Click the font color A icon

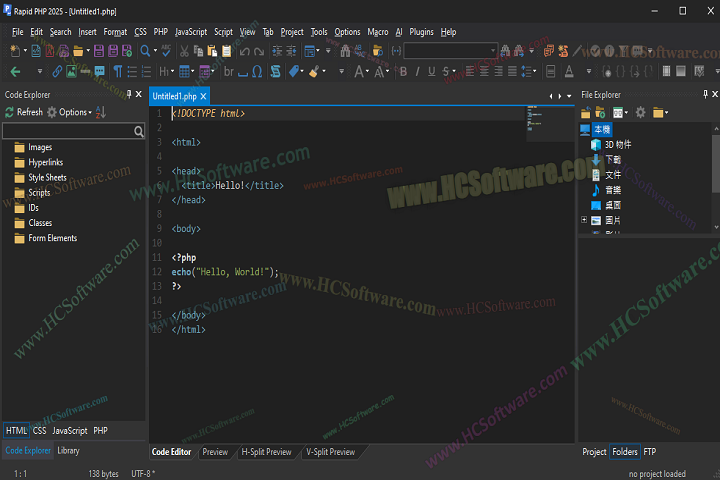[569, 71]
